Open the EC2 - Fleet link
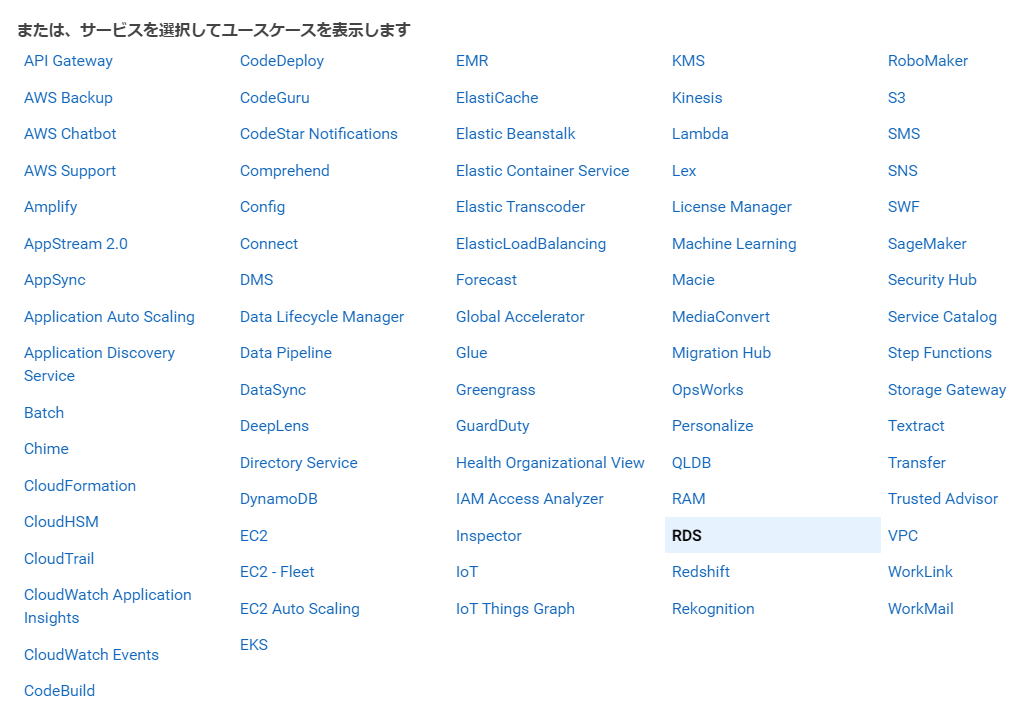 click(x=277, y=572)
